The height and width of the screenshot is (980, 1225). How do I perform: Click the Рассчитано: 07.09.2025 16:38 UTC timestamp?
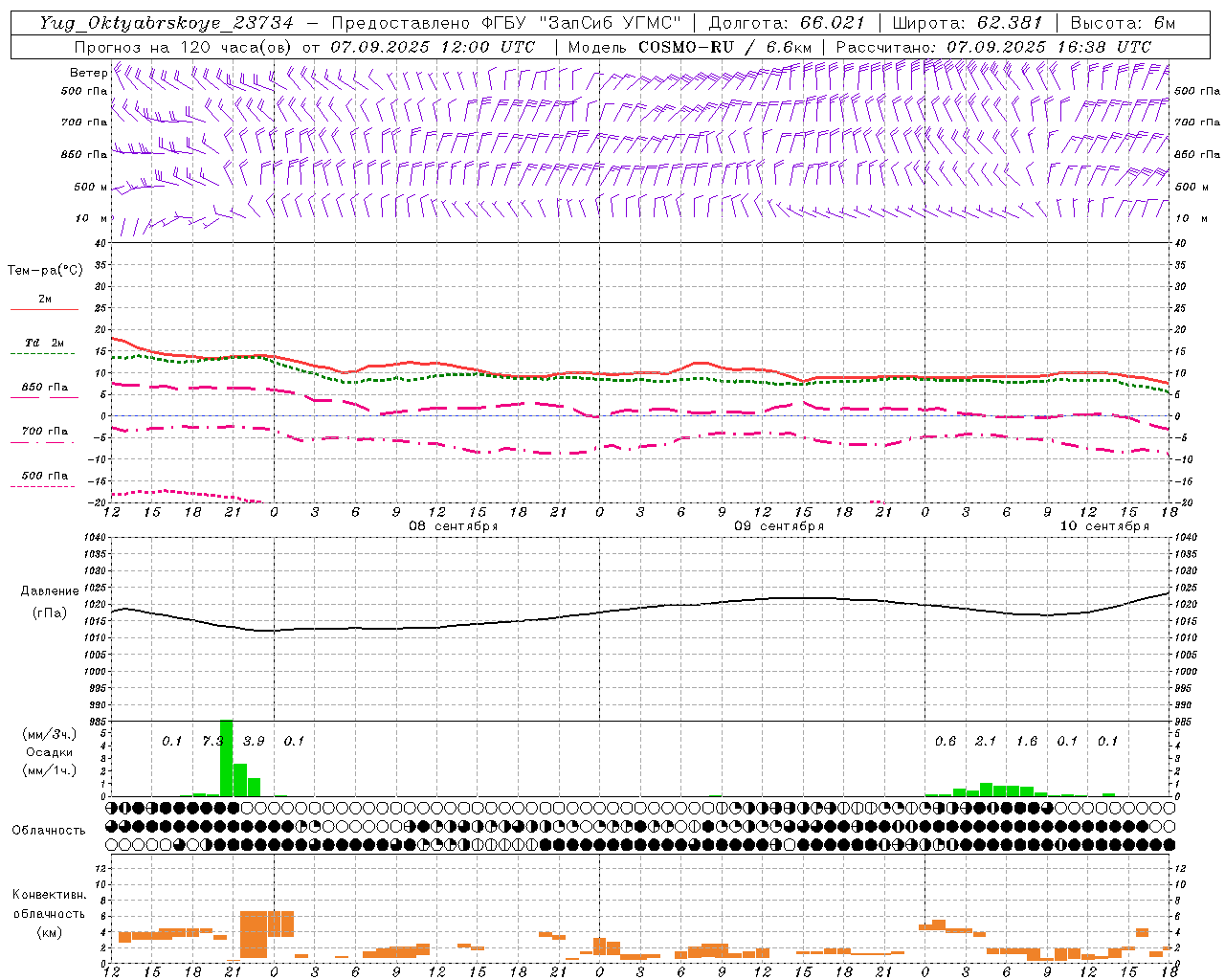[993, 47]
